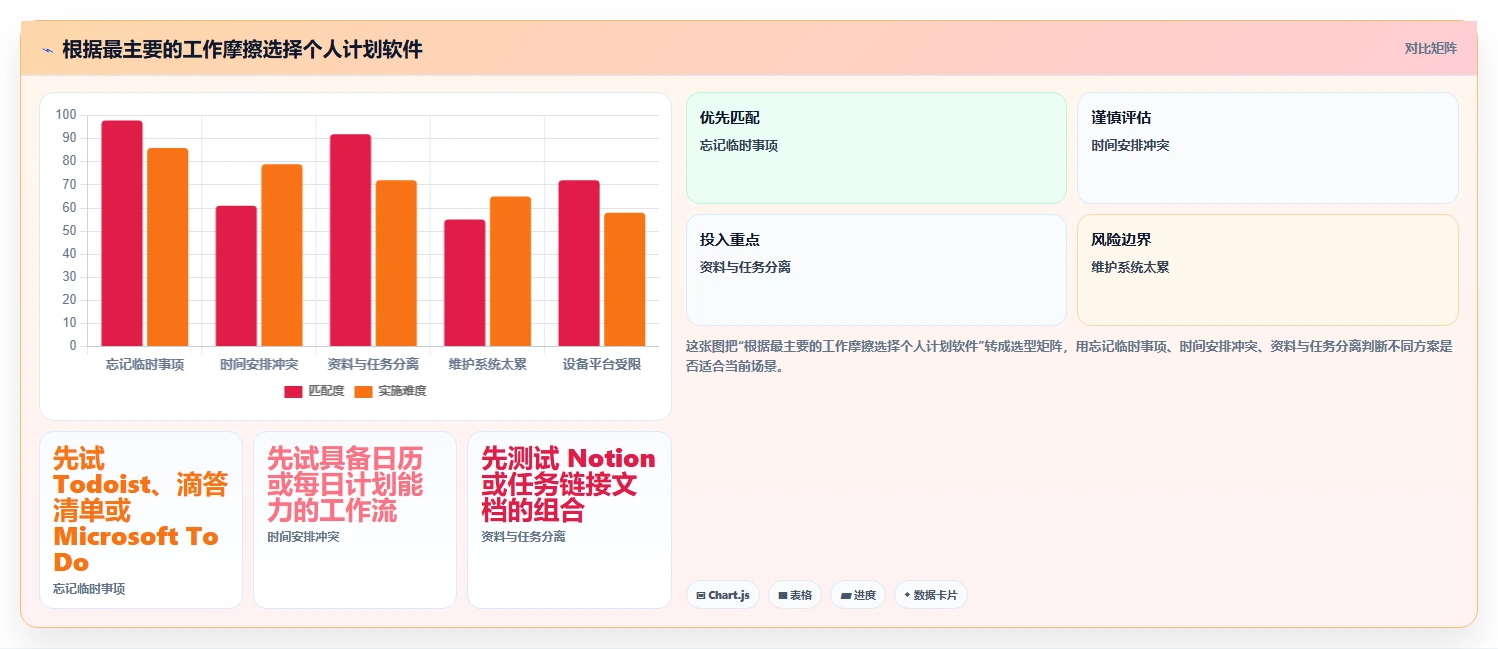
Task: Select the red 匹配度 bar for 时间安排冲突
Action: click(236, 276)
